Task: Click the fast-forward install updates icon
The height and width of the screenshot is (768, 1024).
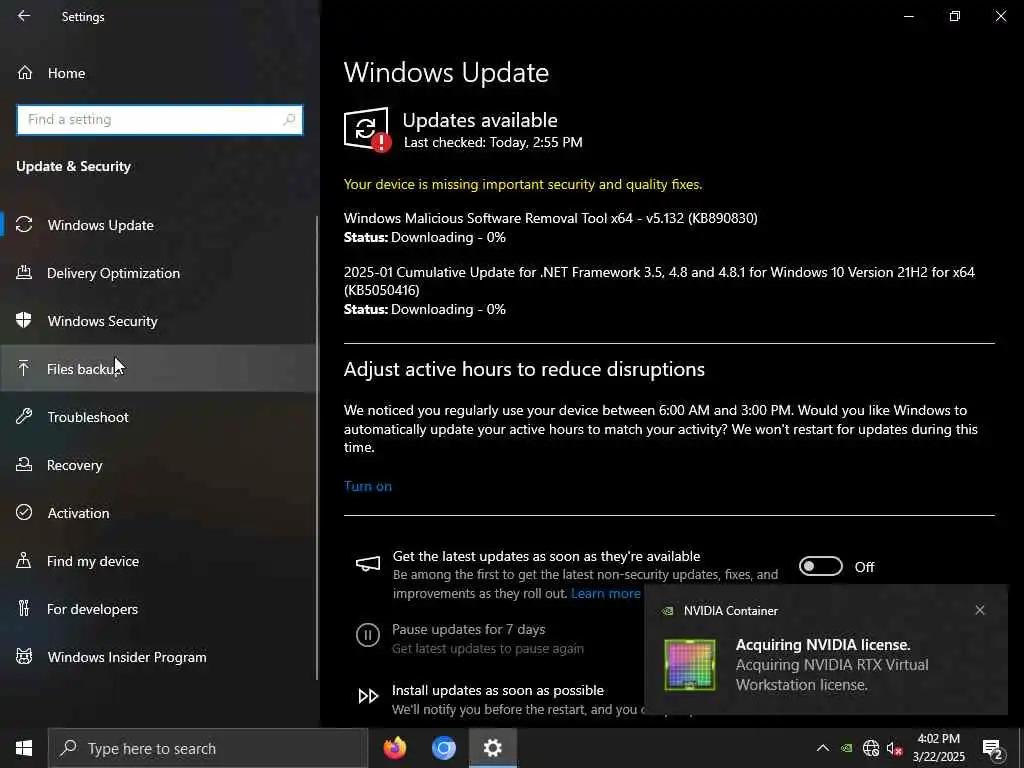Action: pos(368,696)
